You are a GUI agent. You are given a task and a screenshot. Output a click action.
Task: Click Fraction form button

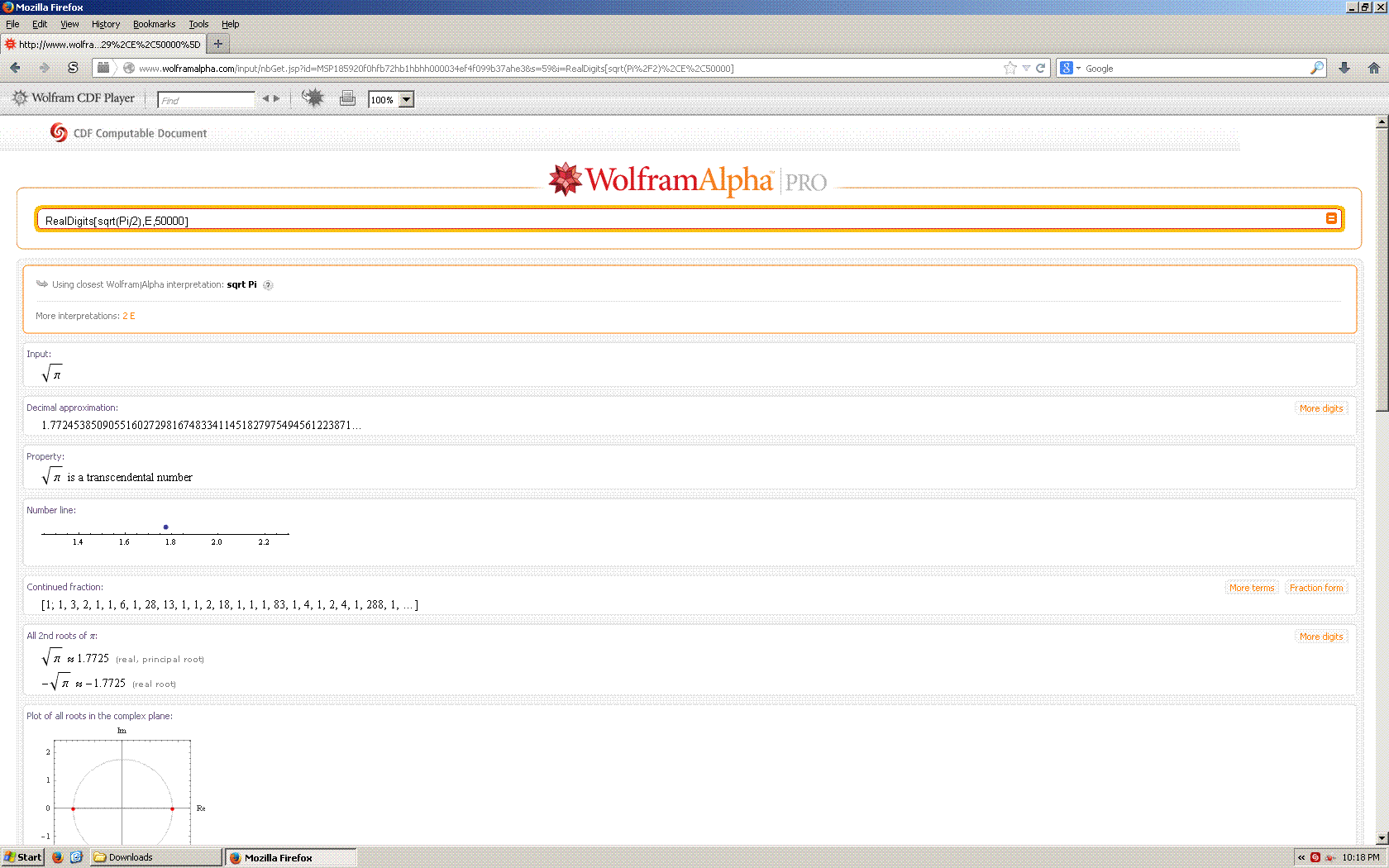click(1316, 588)
